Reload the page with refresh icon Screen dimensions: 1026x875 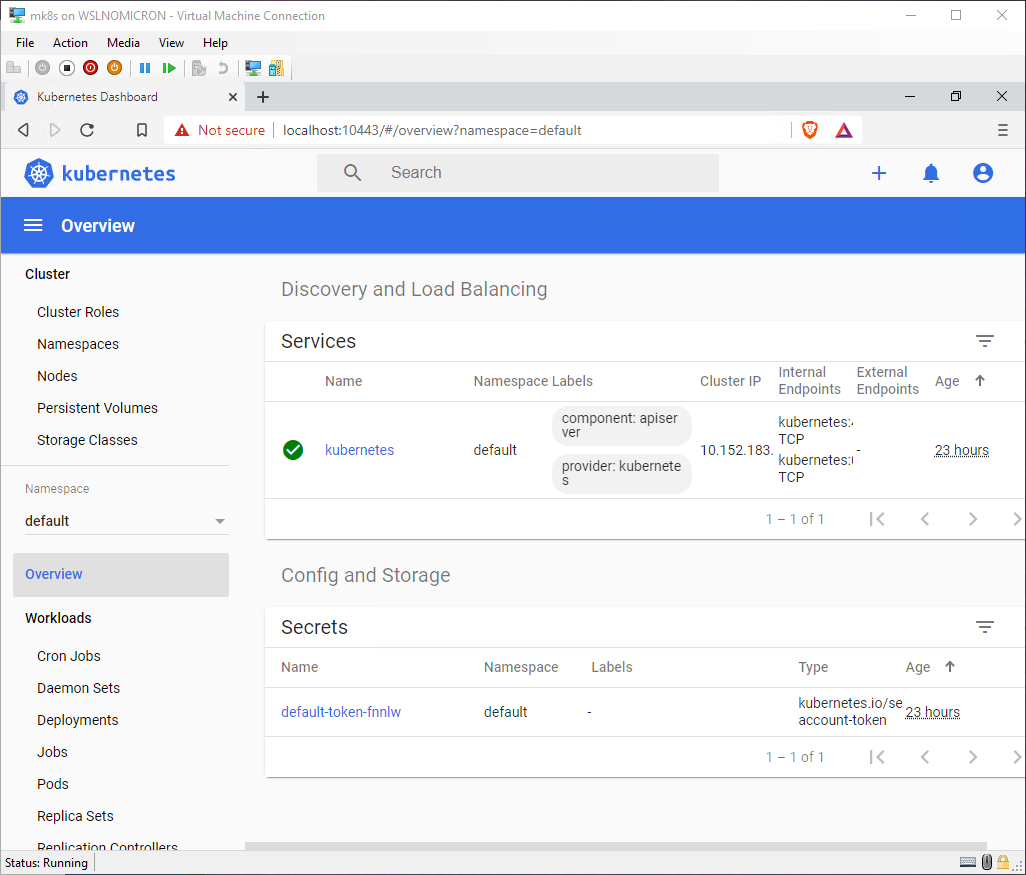87,130
